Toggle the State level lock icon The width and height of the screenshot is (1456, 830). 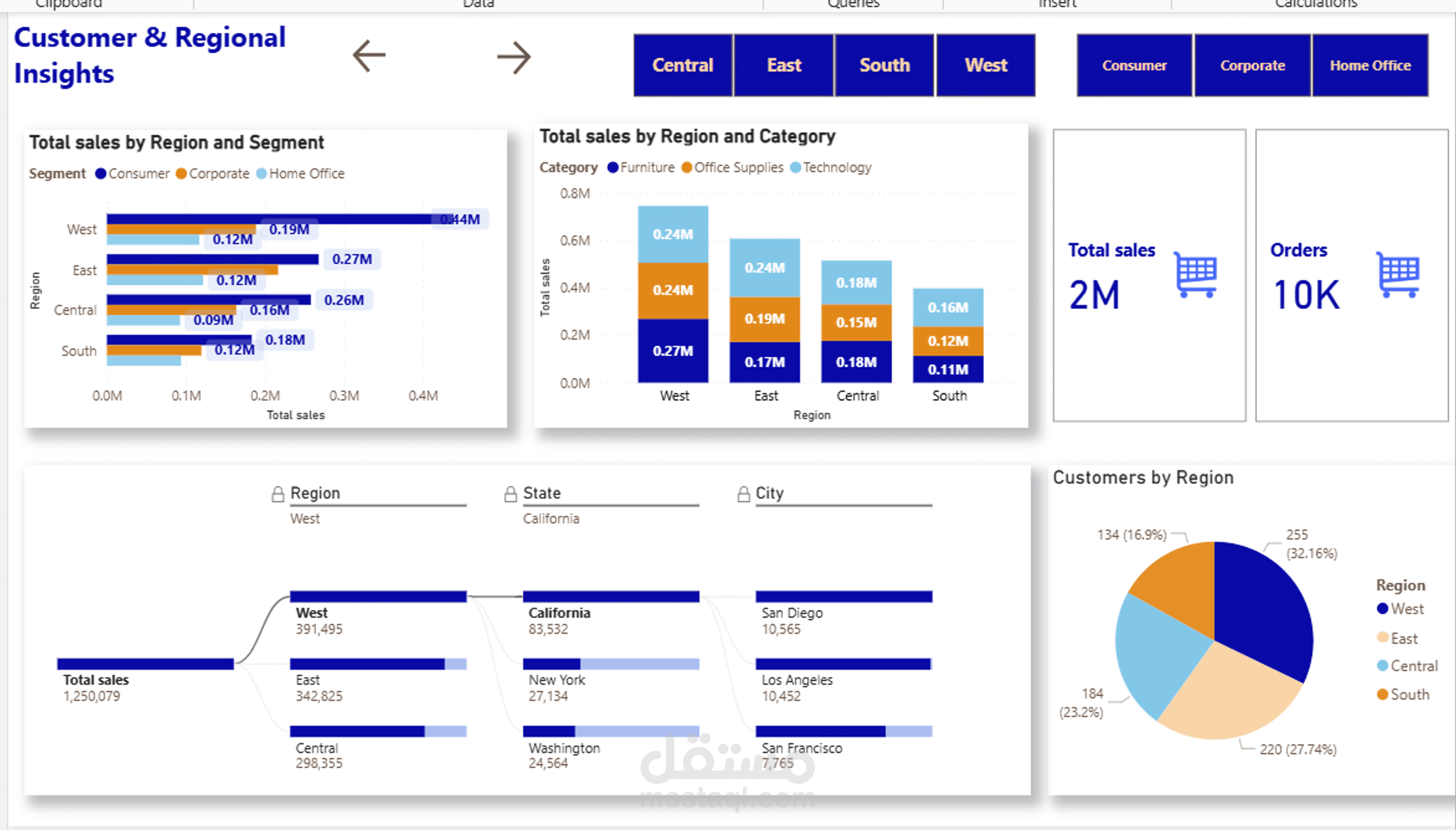[x=510, y=494]
